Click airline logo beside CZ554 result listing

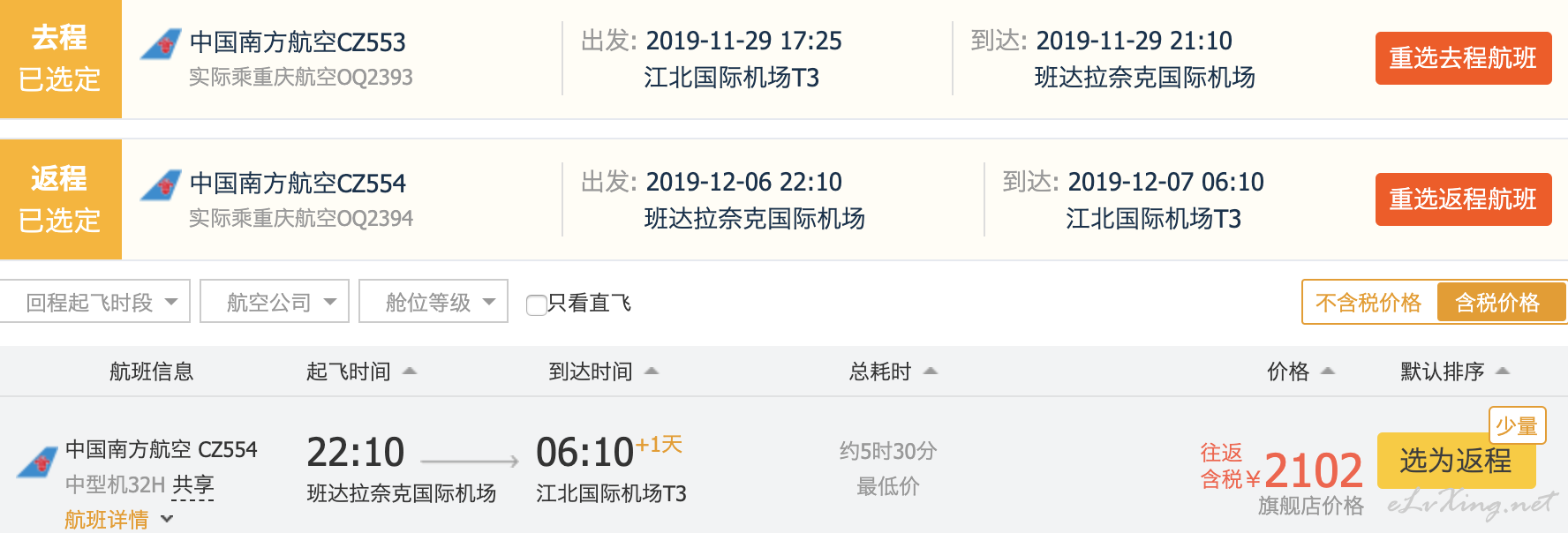(38, 462)
